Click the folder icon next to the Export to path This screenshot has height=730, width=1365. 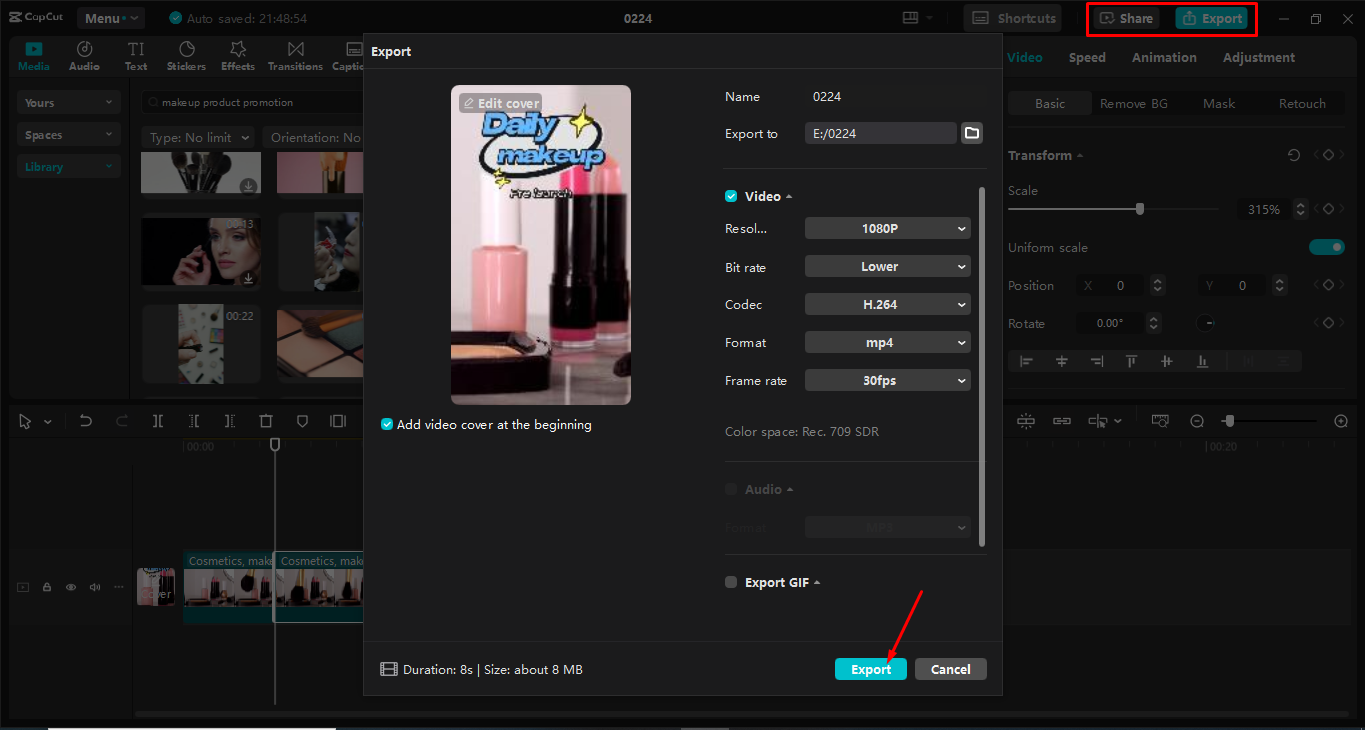click(971, 131)
